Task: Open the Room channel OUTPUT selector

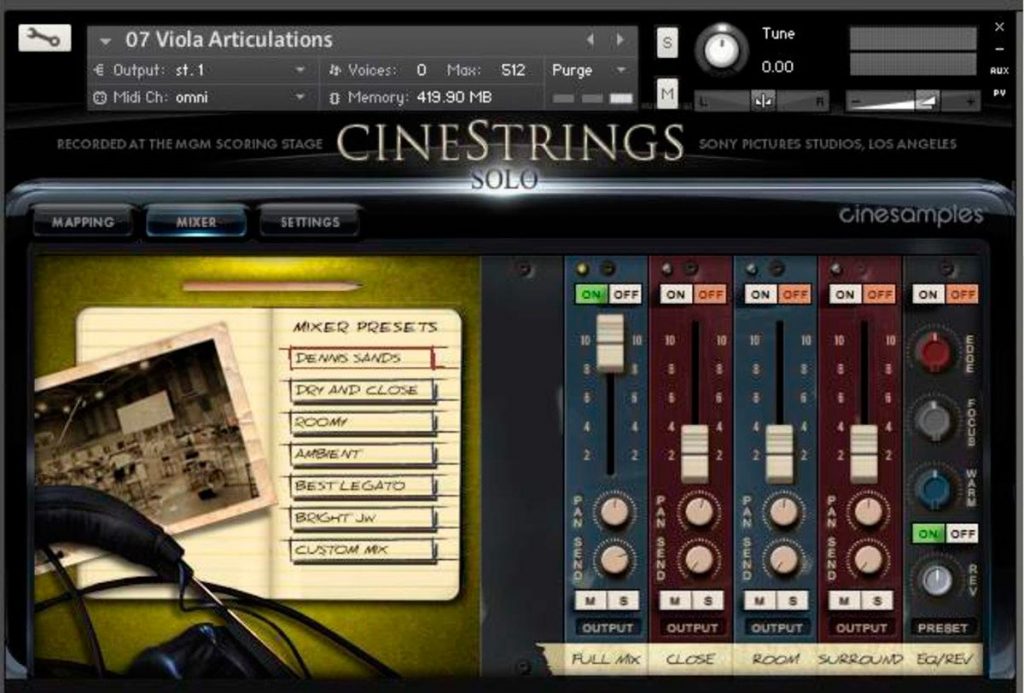Action: click(x=776, y=628)
